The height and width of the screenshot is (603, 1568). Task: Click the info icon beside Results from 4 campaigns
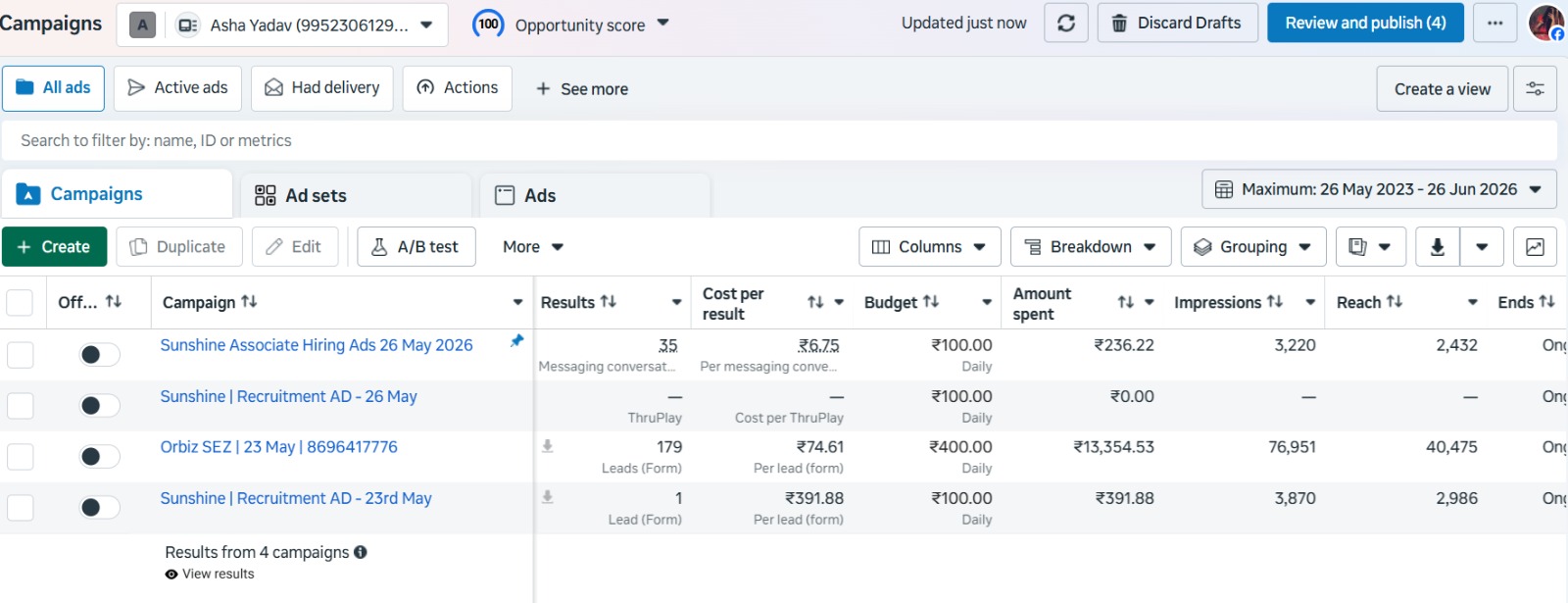(361, 552)
